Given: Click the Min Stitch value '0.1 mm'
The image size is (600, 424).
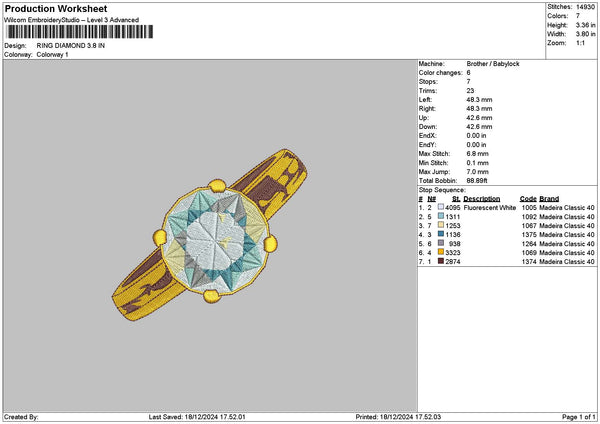Looking at the screenshot, I should [478, 163].
